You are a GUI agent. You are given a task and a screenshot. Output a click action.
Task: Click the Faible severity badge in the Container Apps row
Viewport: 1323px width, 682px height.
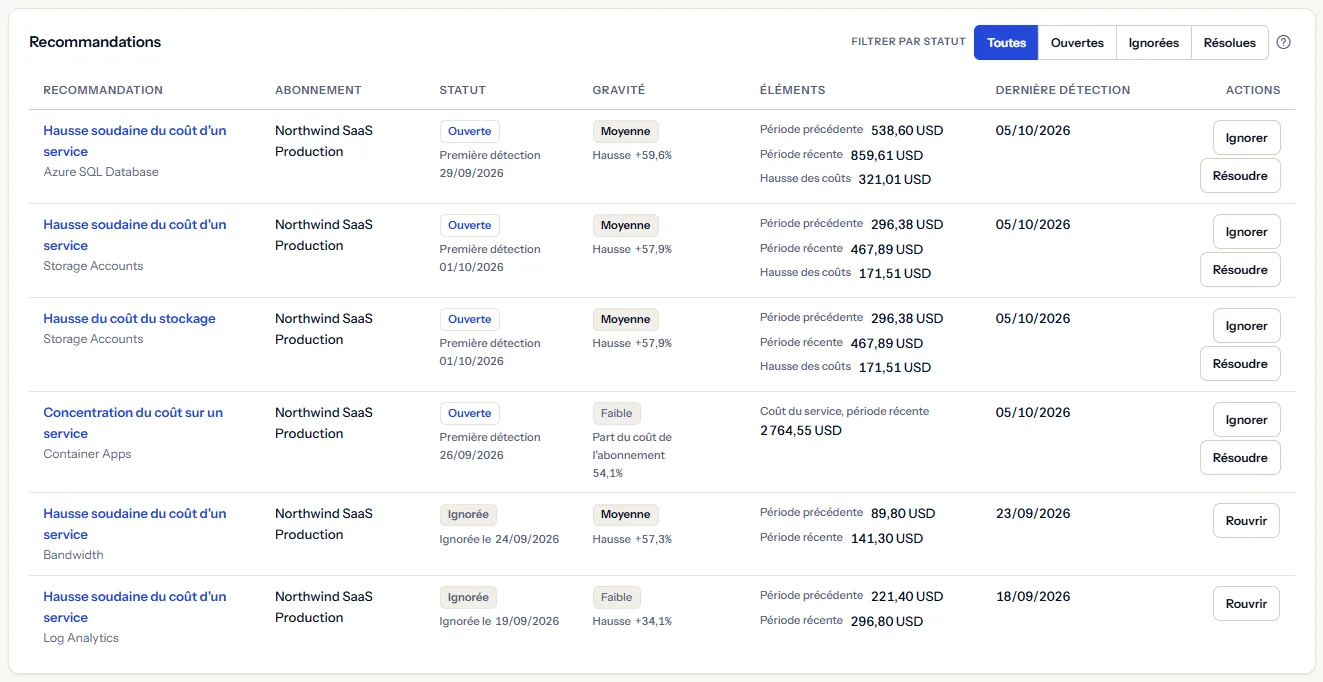[x=617, y=414]
